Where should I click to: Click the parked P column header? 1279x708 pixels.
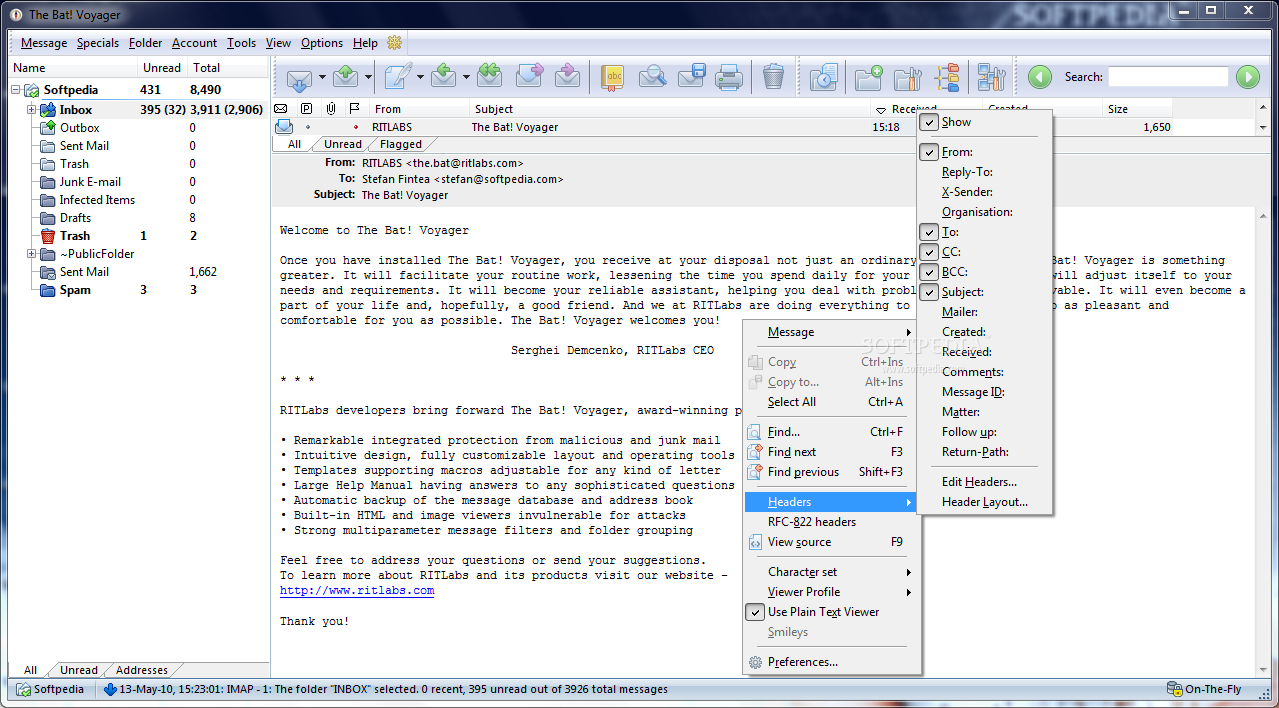(306, 109)
